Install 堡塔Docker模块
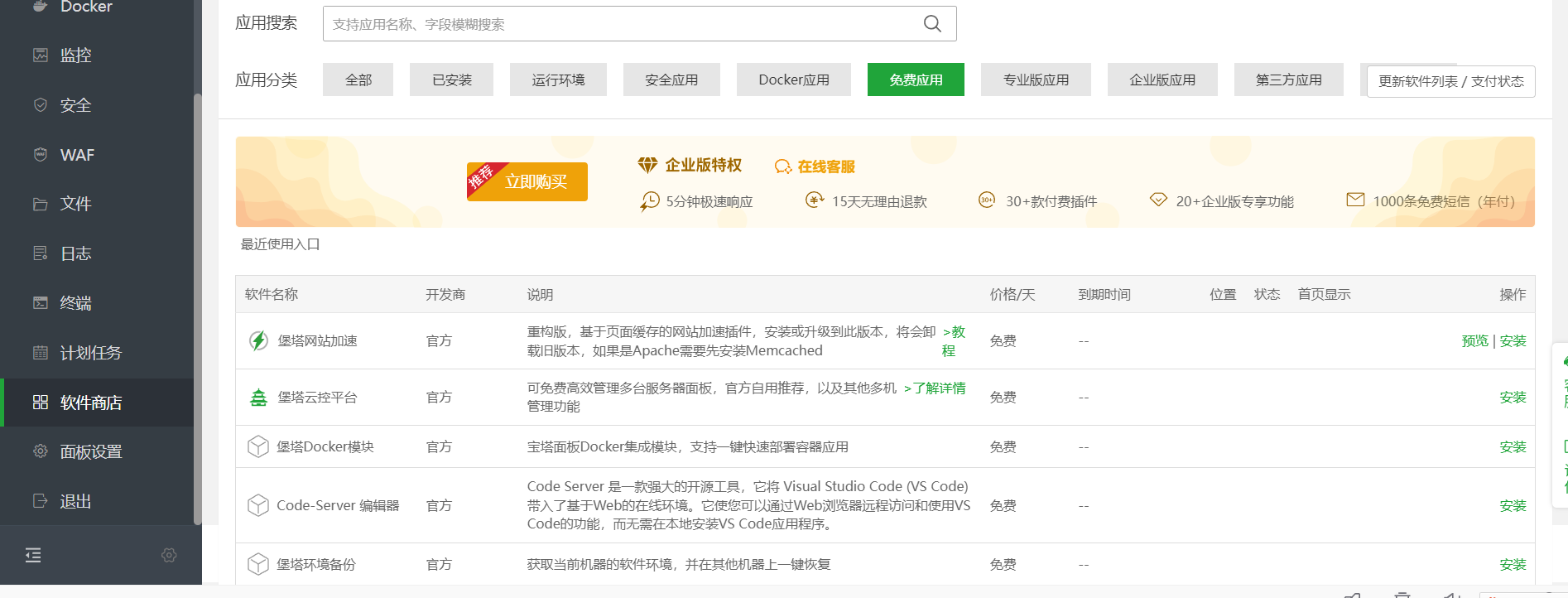Image resolution: width=1568 pixels, height=598 pixels. (1513, 446)
